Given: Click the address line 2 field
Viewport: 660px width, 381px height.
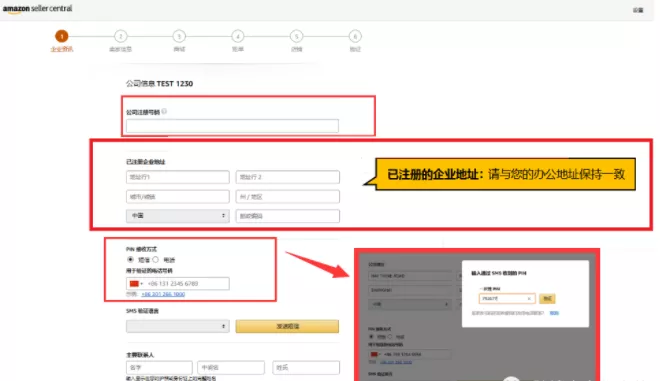Looking at the screenshot, I should point(287,177).
